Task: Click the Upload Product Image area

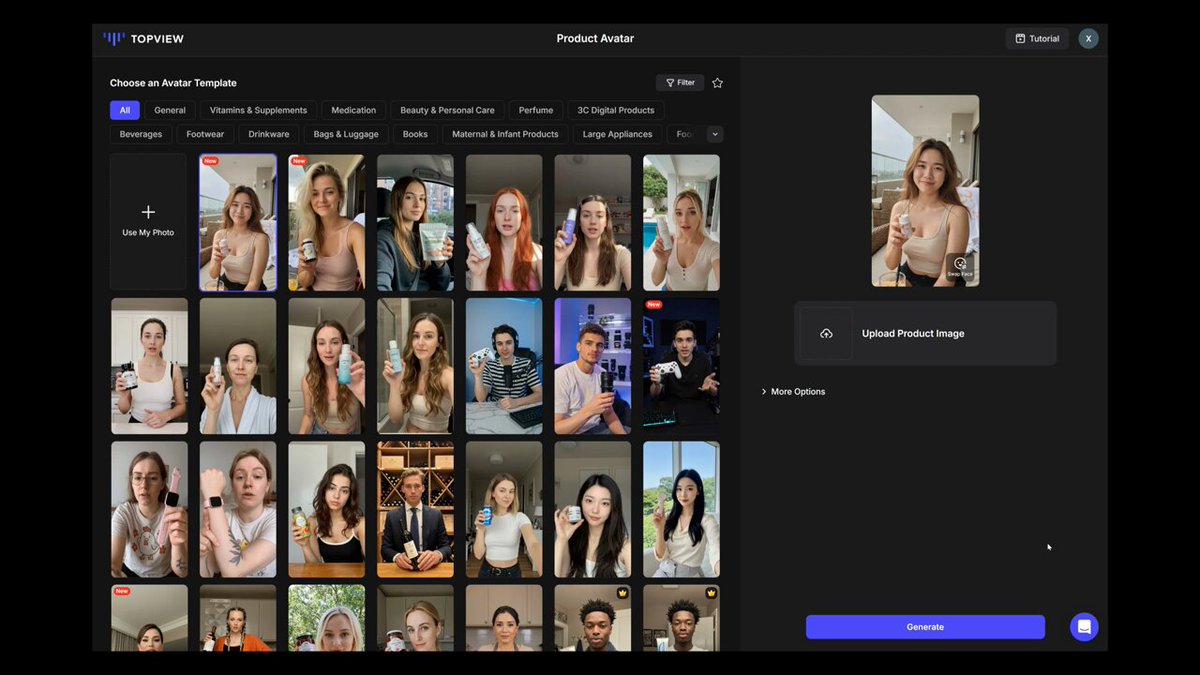Action: pyautogui.click(x=925, y=333)
